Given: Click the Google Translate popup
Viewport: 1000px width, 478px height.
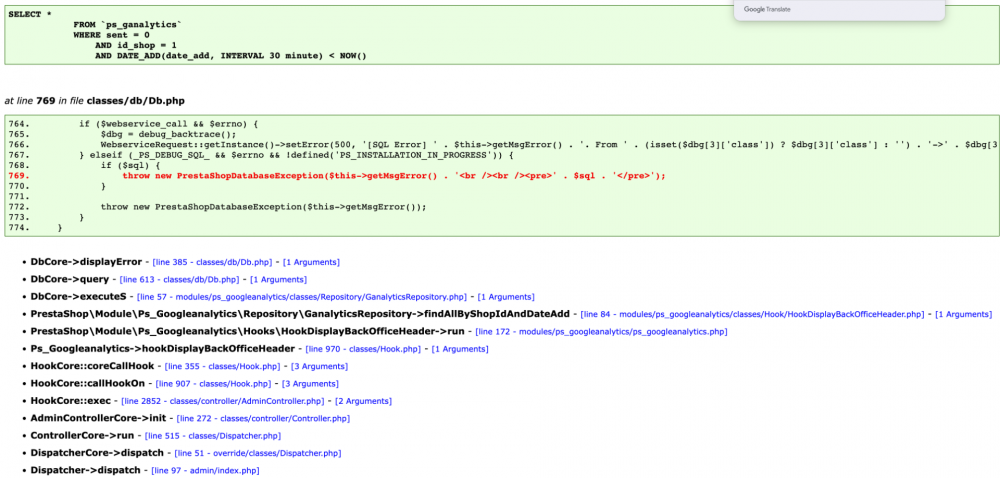Looking at the screenshot, I should tap(839, 10).
